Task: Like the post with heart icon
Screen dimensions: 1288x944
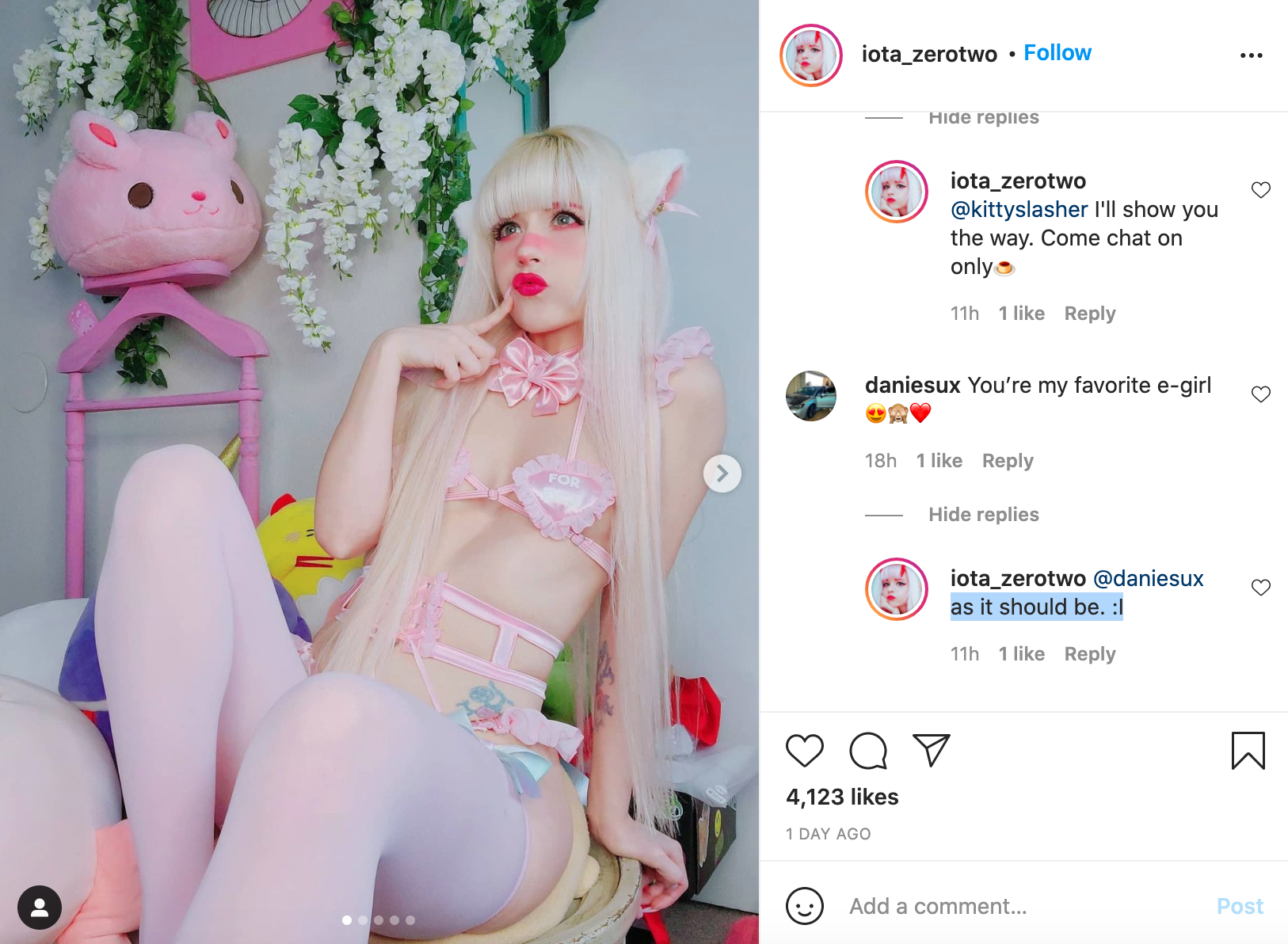Action: click(805, 750)
